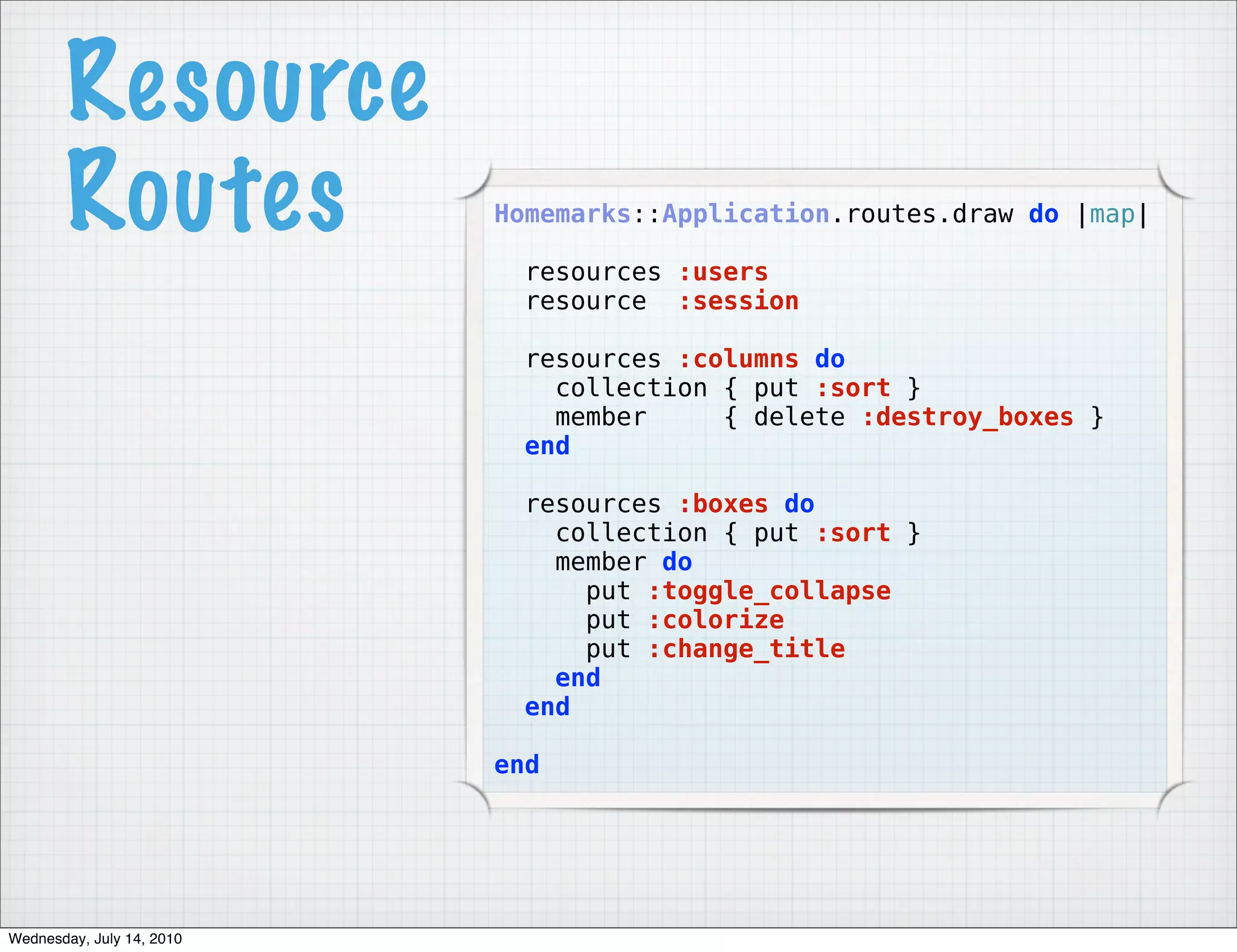Click 'Application' in the routes.draw line
Image resolution: width=1237 pixels, height=952 pixels.
click(746, 214)
